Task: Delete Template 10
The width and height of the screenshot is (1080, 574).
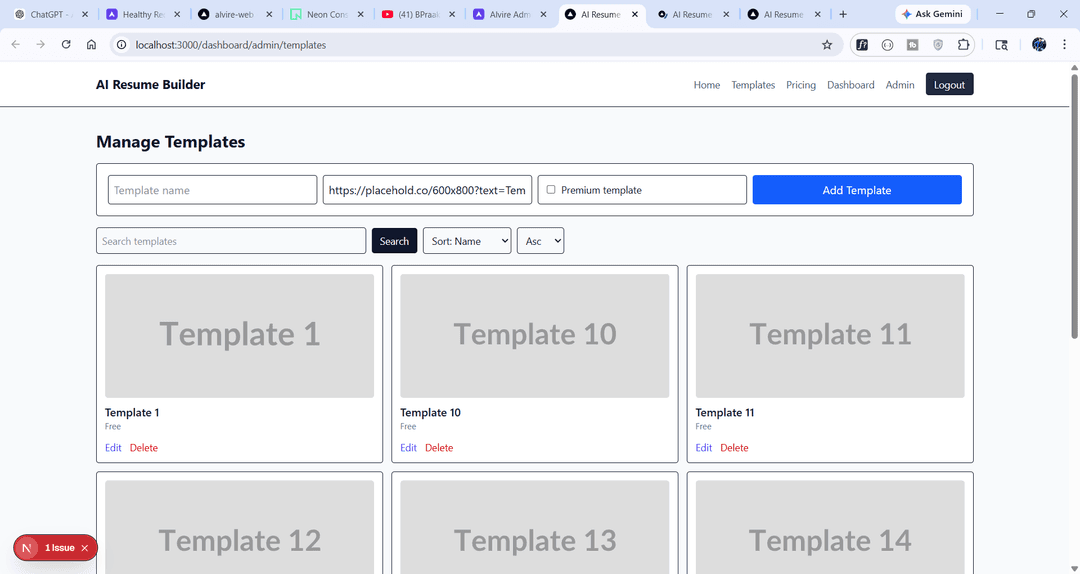Action: pyautogui.click(x=439, y=448)
